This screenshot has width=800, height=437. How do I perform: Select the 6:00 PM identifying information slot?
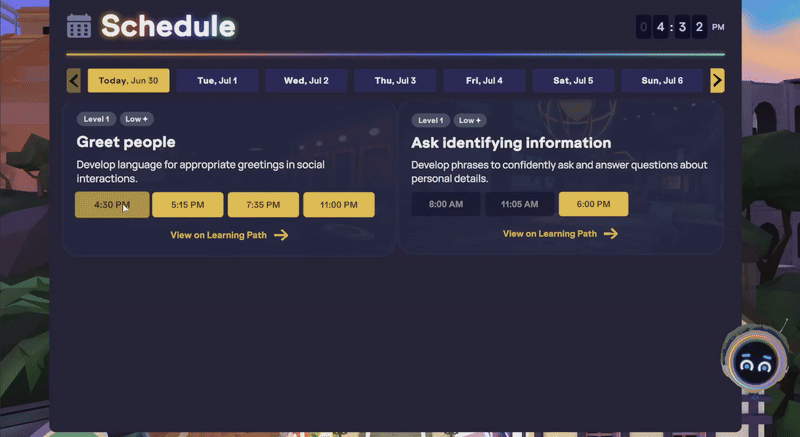[593, 204]
